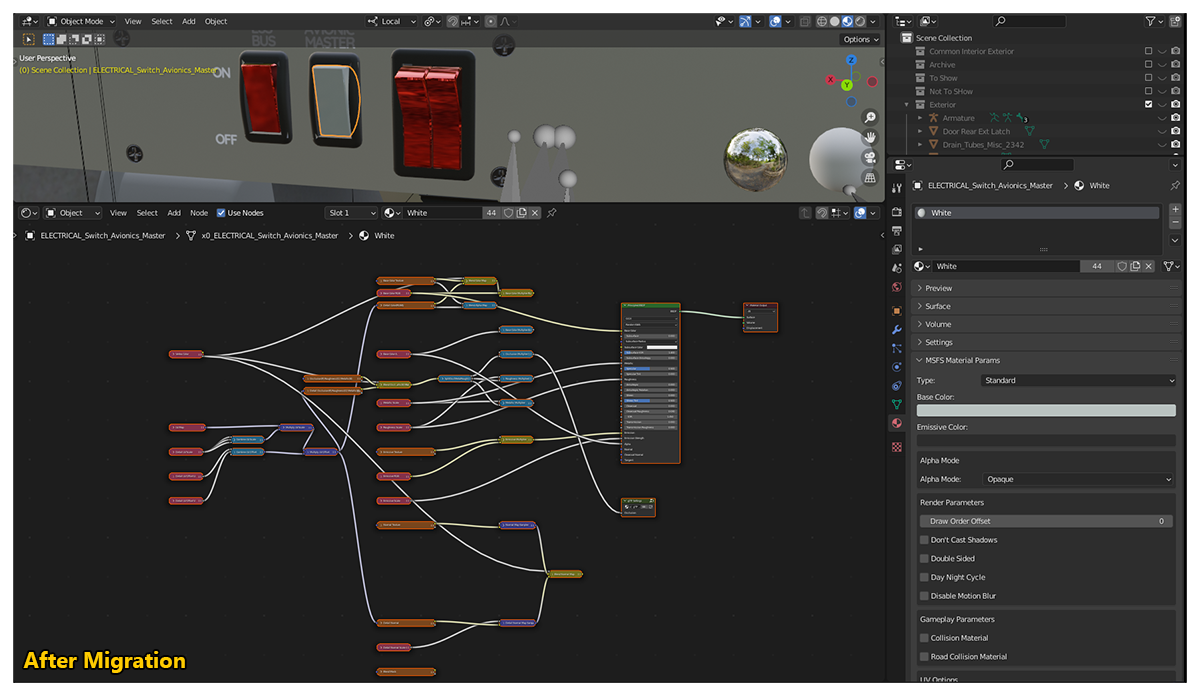Image resolution: width=1200 pixels, height=696 pixels.
Task: Open the Alpha Mode dropdown
Action: [1078, 479]
